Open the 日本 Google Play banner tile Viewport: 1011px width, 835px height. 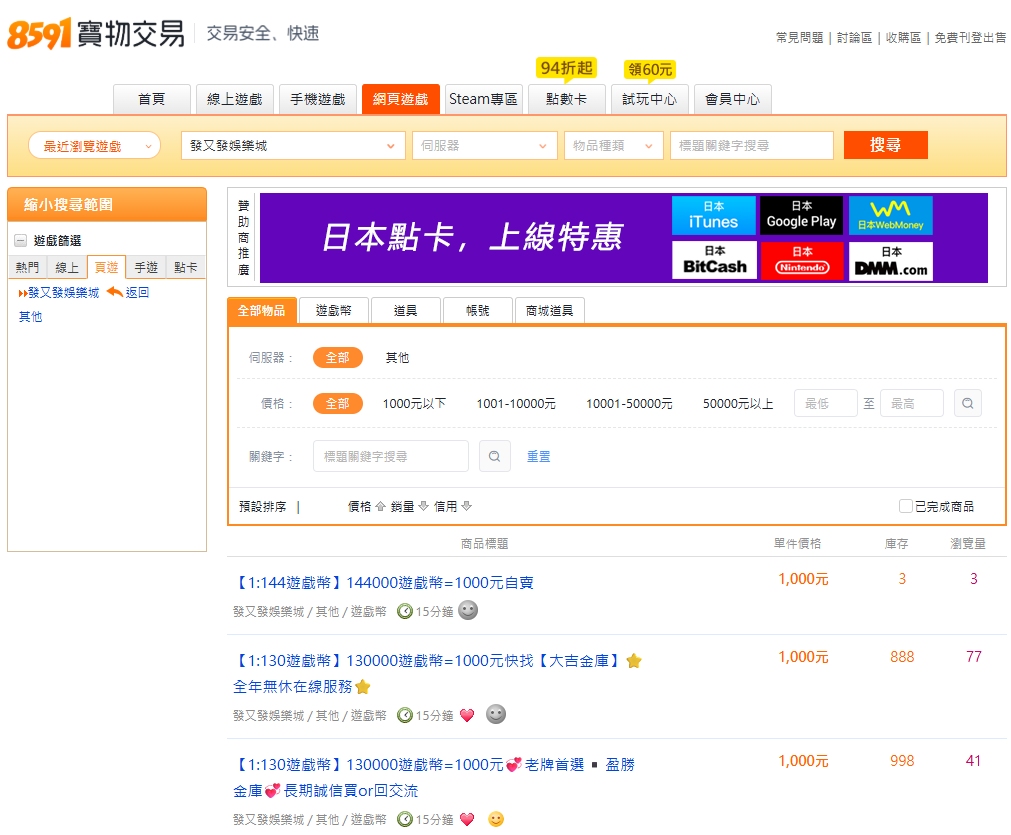801,215
